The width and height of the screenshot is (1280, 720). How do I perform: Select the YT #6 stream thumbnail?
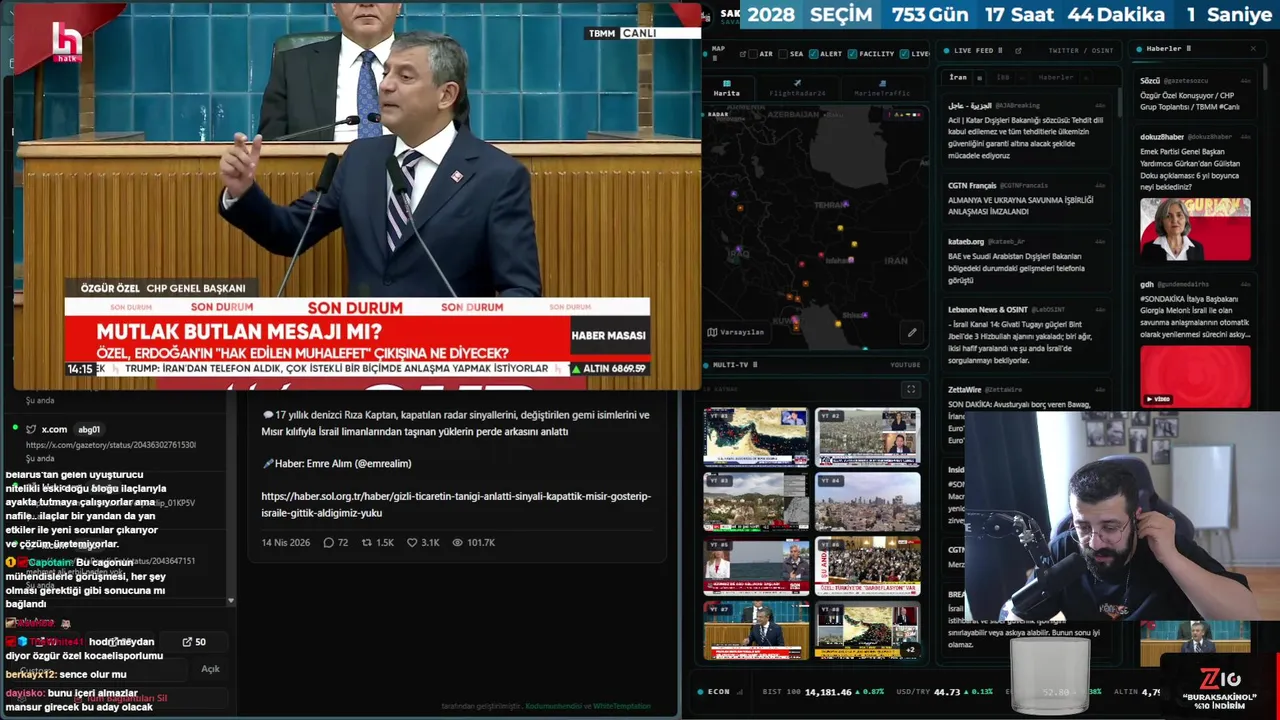tap(868, 566)
